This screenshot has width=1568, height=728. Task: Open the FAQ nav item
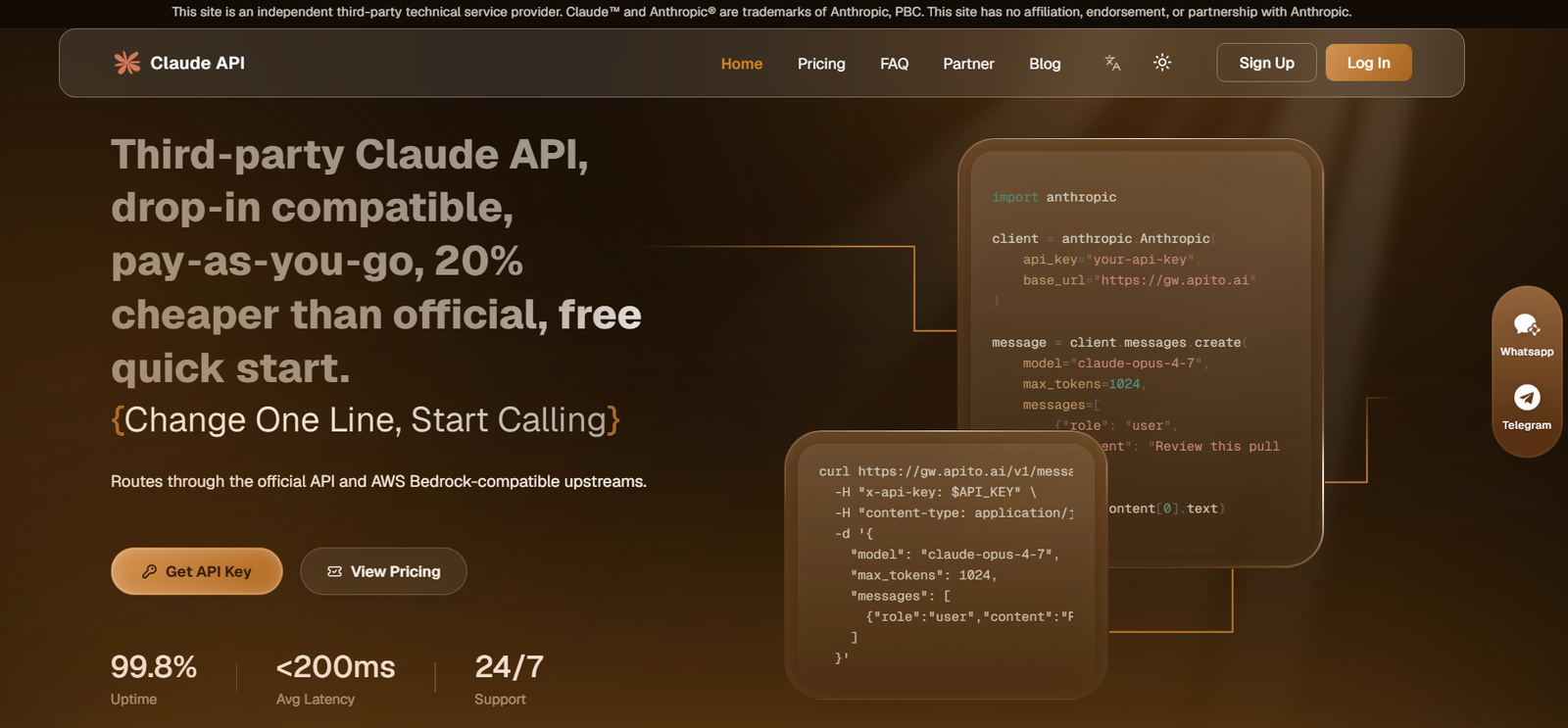[894, 64]
